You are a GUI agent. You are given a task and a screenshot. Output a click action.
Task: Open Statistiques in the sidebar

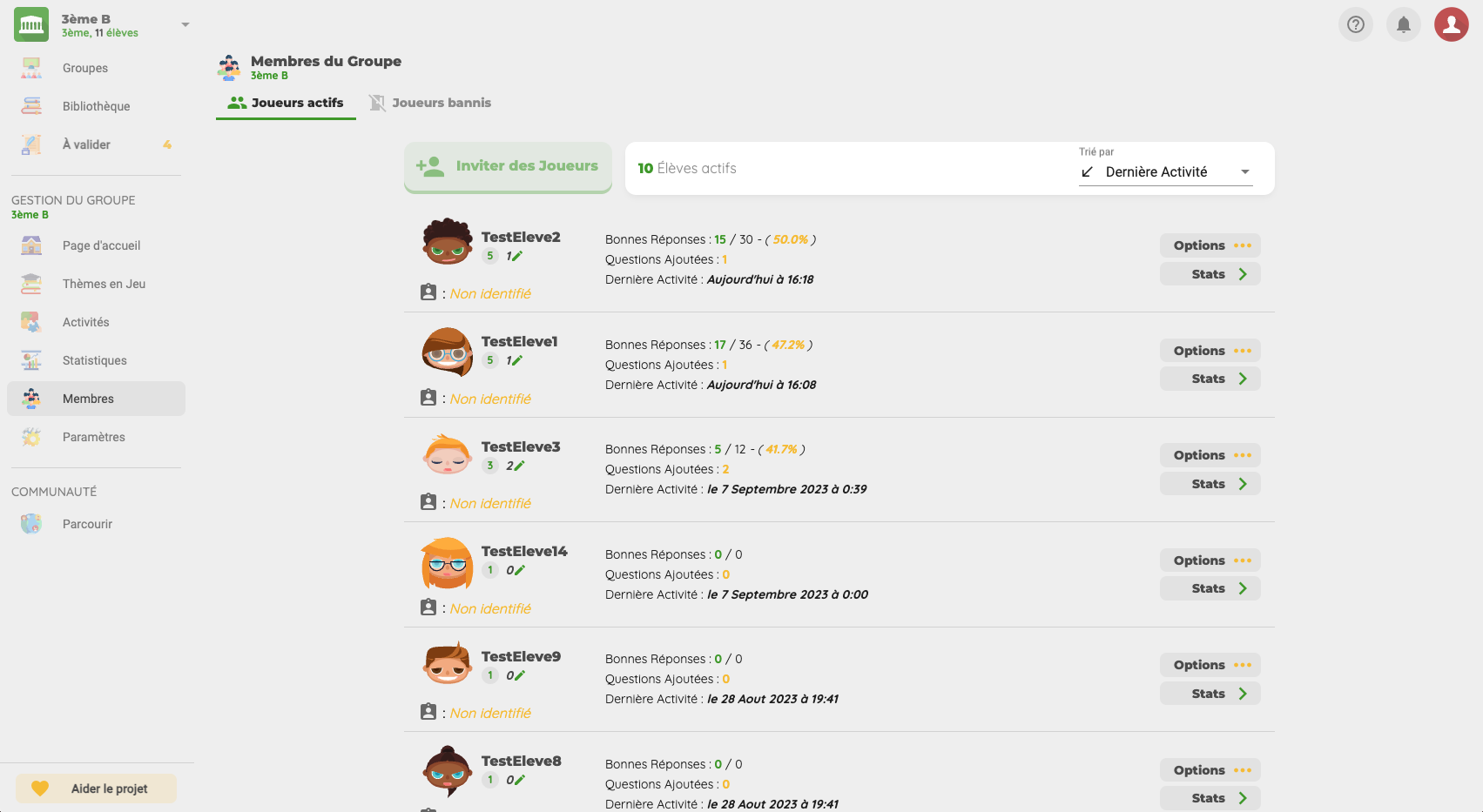tap(94, 360)
